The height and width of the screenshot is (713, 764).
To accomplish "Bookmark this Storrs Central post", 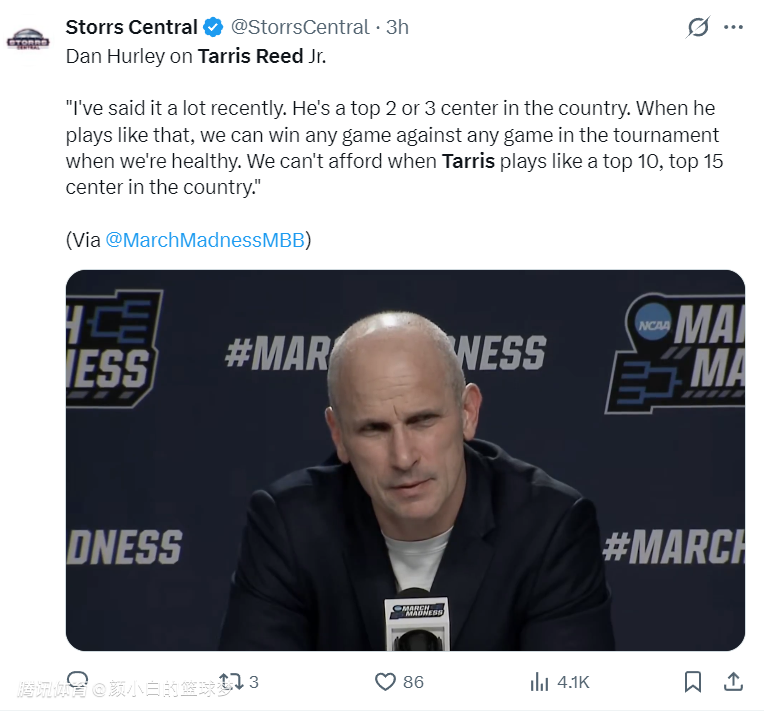I will [692, 682].
